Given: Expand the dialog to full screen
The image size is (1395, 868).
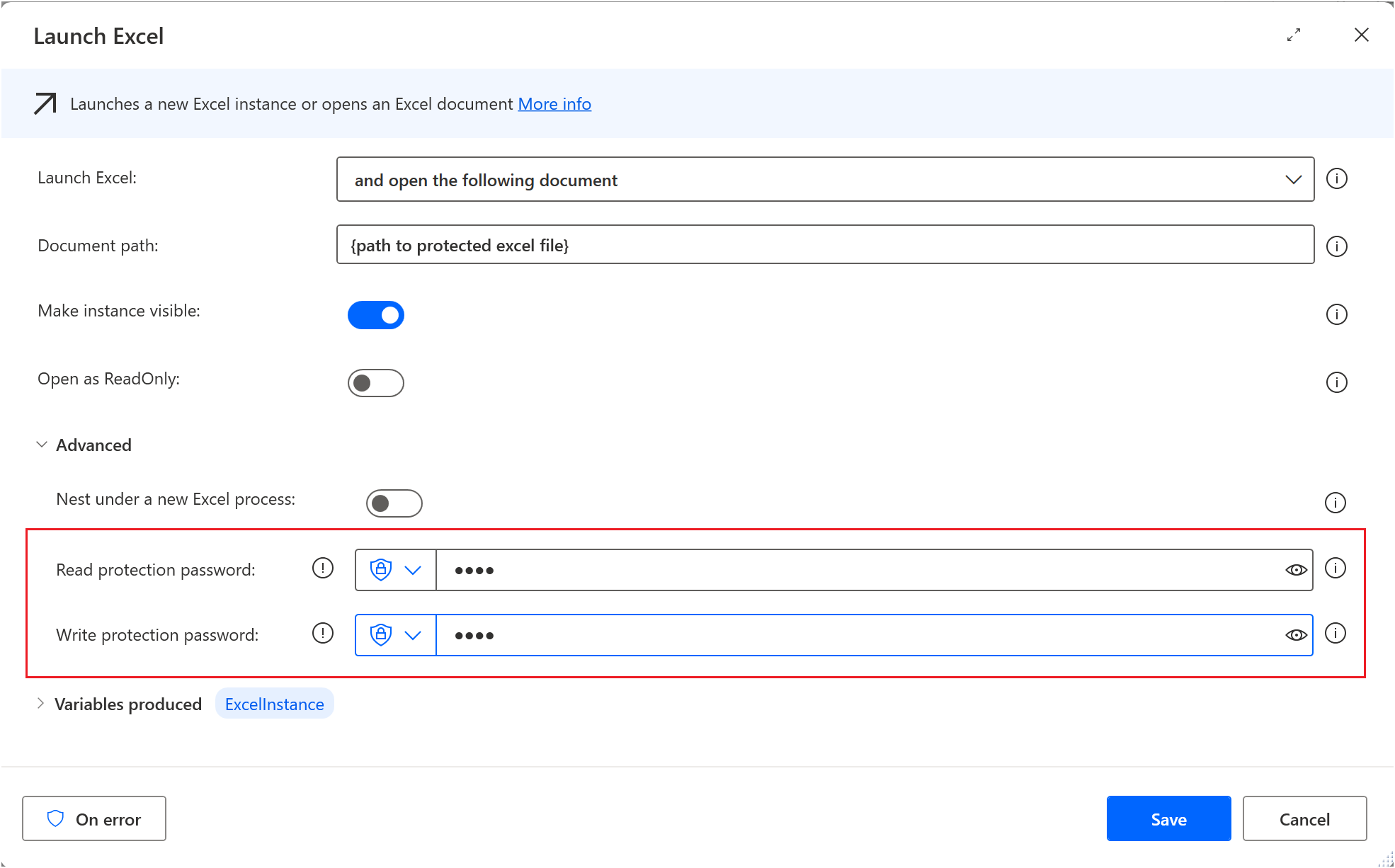Looking at the screenshot, I should point(1294,35).
